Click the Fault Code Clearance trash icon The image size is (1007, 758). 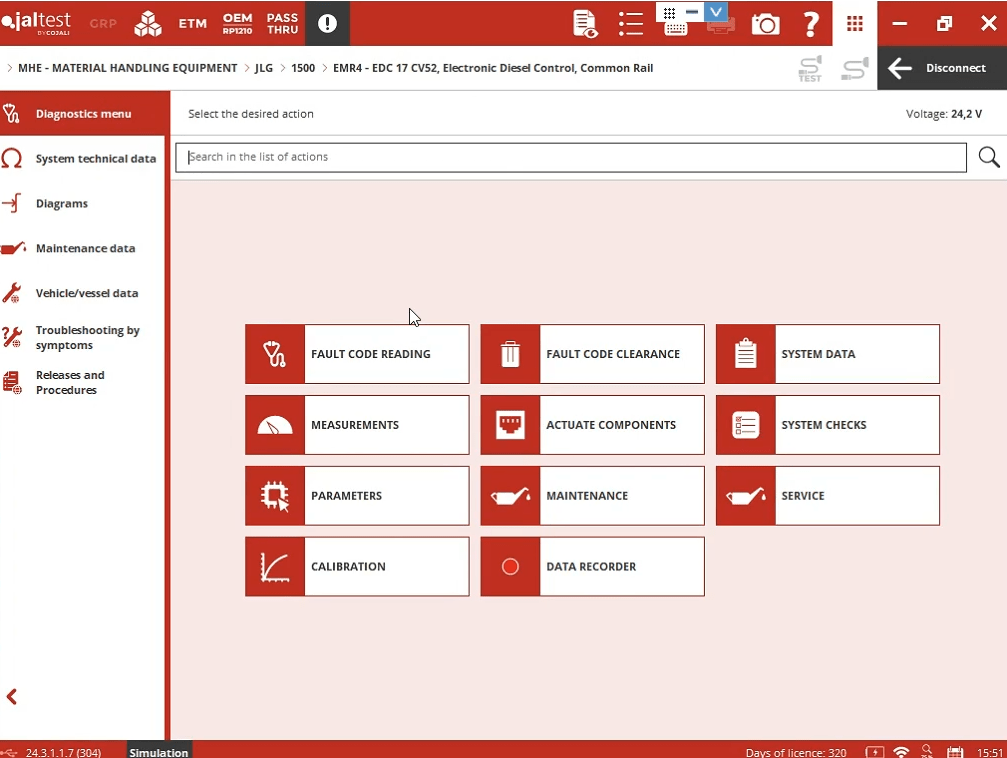pyautogui.click(x=510, y=354)
